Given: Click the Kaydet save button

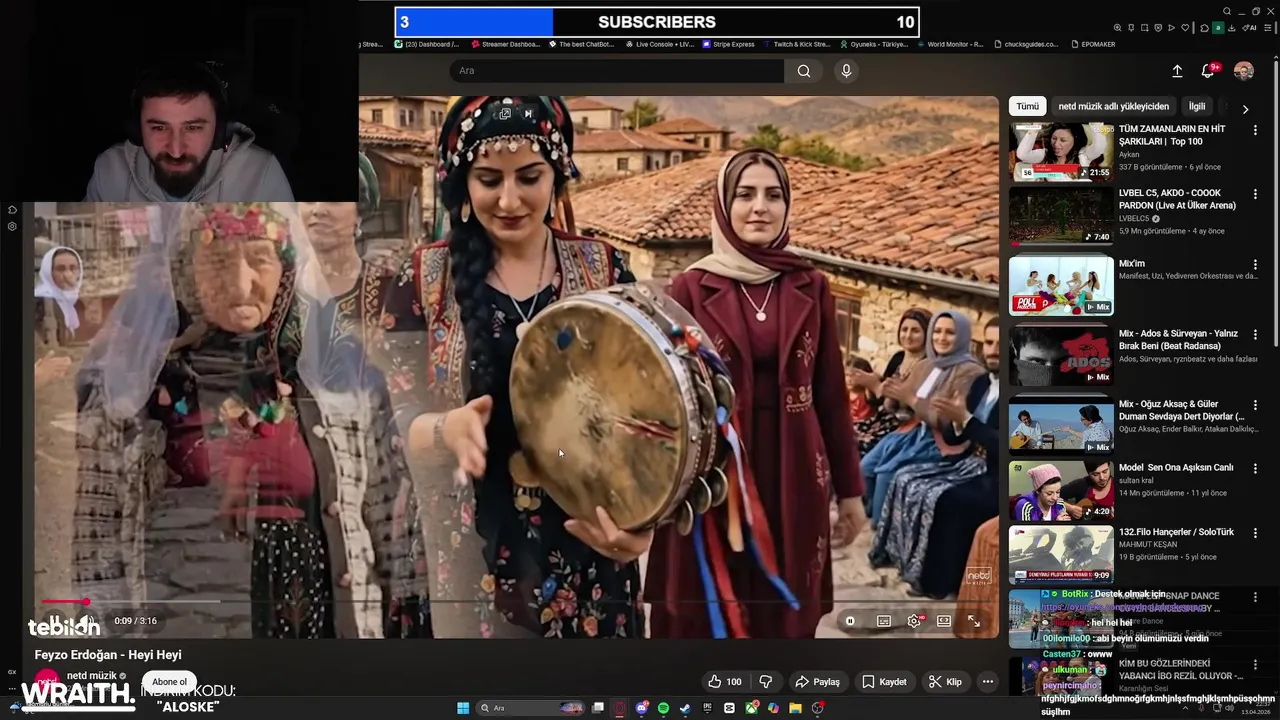Looking at the screenshot, I should click(884, 682).
